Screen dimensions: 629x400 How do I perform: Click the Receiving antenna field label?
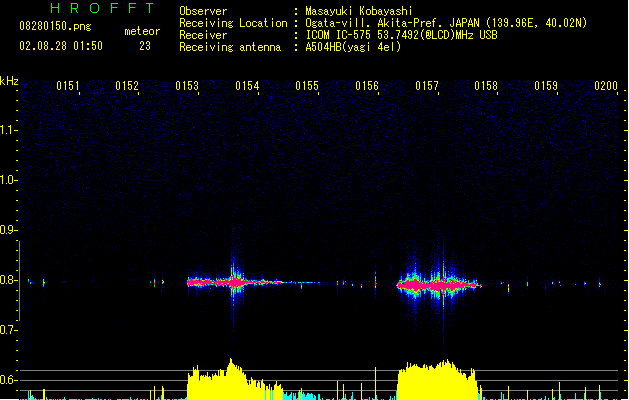pos(230,47)
